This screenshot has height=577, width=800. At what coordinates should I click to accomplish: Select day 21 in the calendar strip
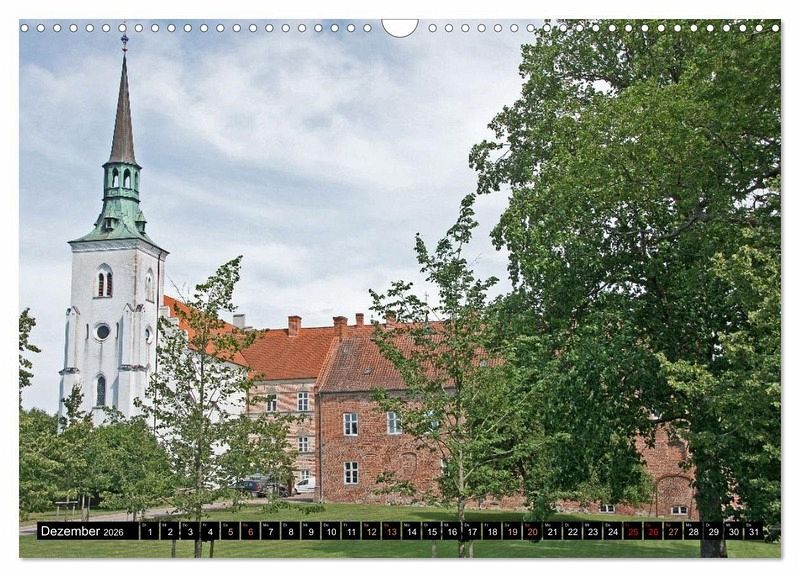tap(553, 531)
